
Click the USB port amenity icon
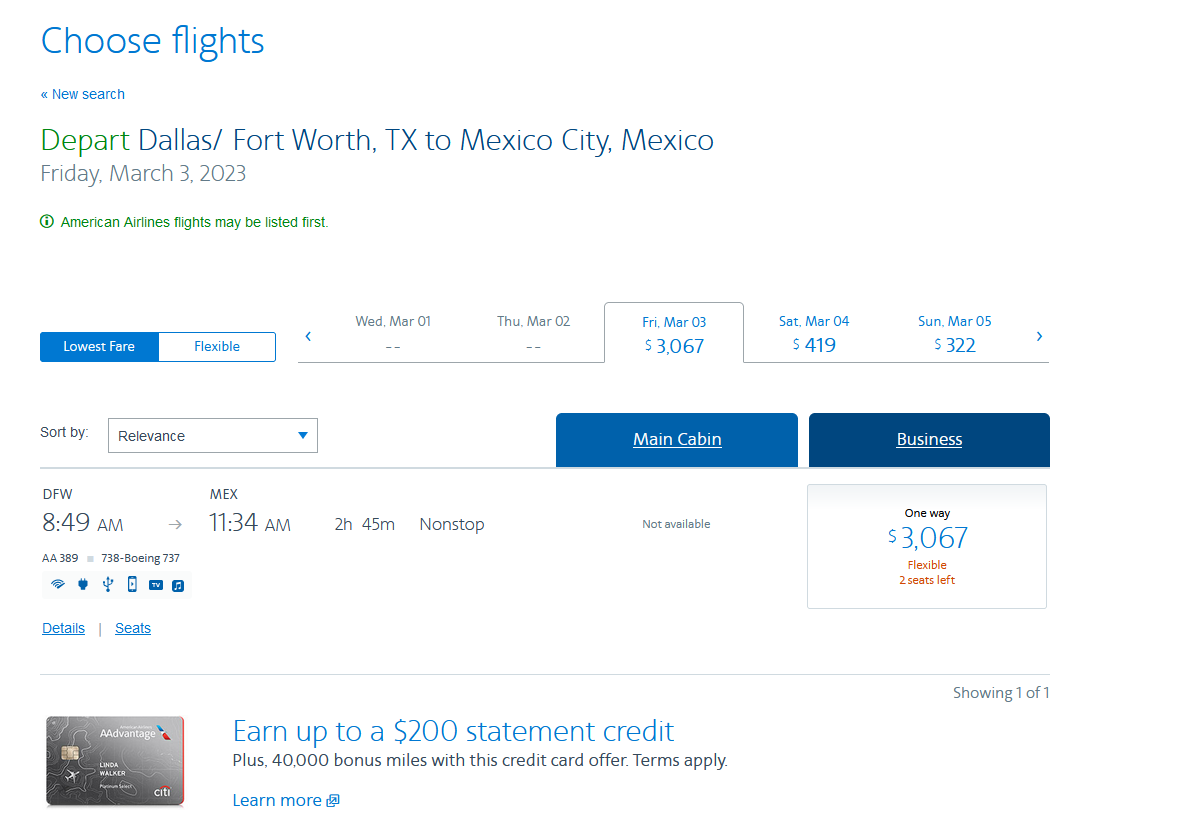point(107,585)
